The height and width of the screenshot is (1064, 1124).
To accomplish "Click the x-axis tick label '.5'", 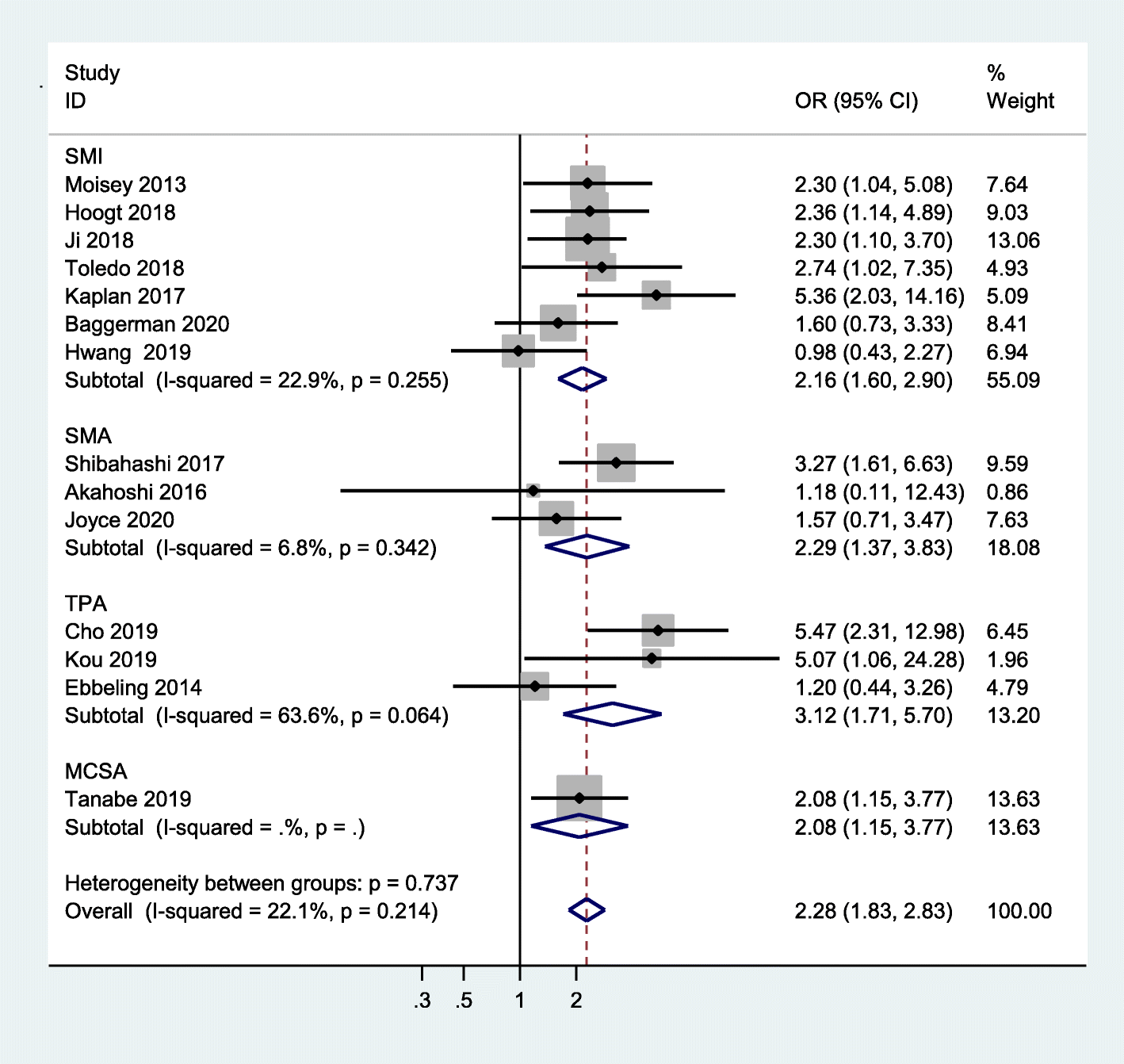I will (x=464, y=1001).
